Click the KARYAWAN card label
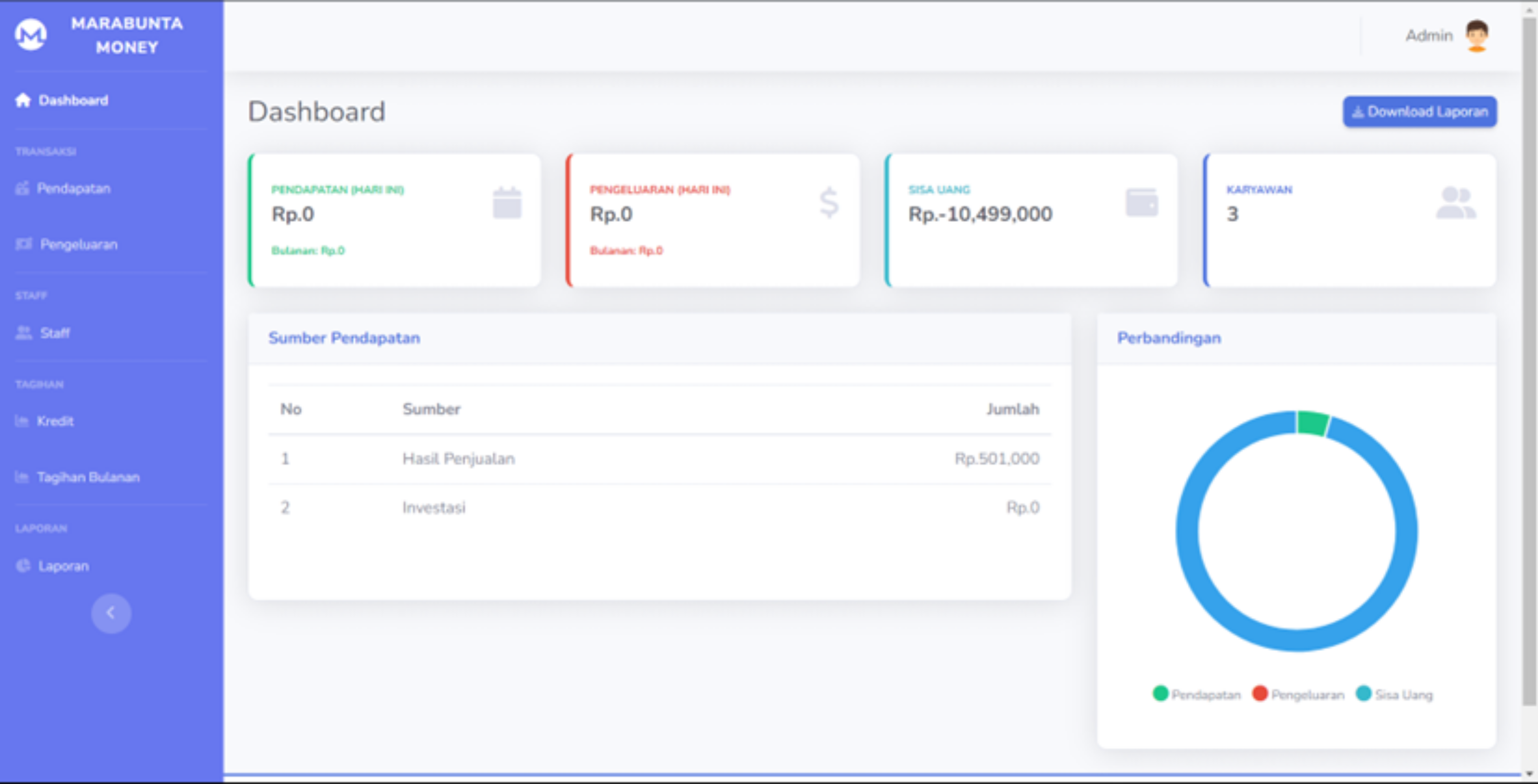 tap(1259, 190)
